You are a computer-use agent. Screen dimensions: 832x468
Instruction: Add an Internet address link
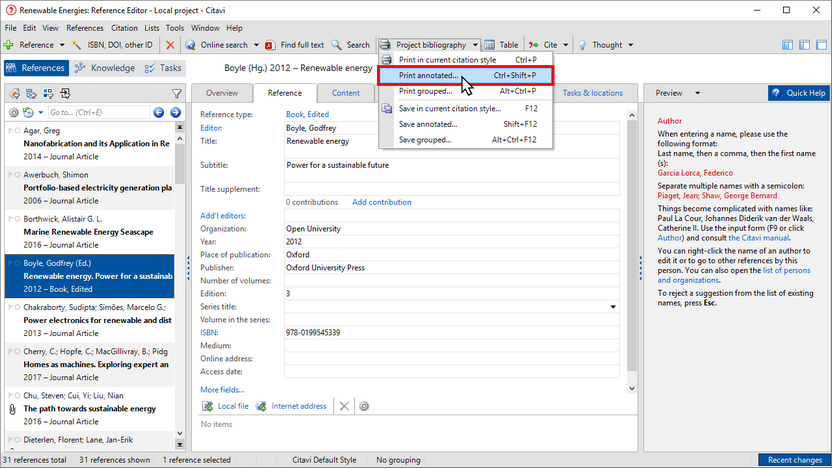tap(291, 406)
